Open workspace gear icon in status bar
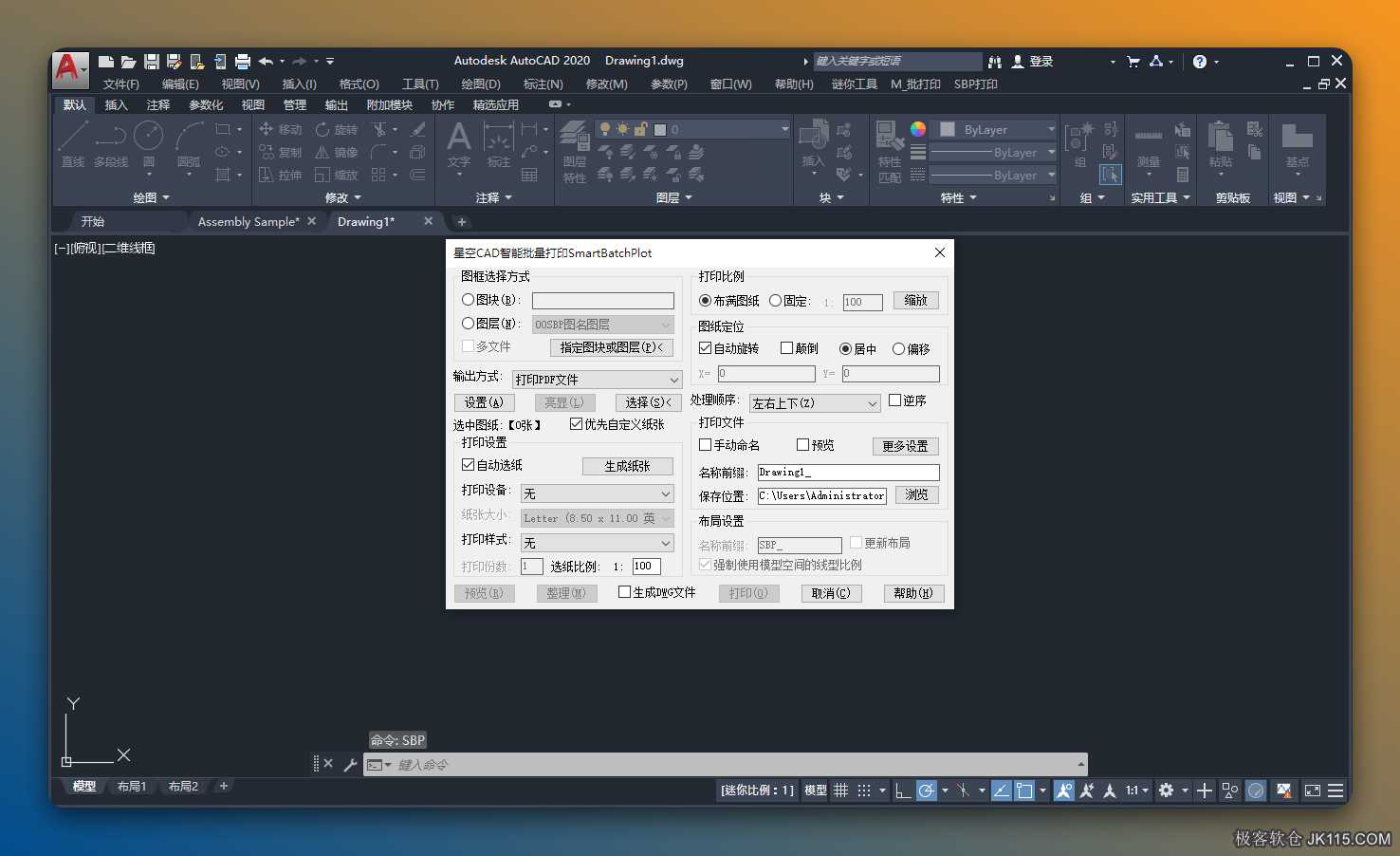This screenshot has width=1400, height=856. pyautogui.click(x=1167, y=791)
